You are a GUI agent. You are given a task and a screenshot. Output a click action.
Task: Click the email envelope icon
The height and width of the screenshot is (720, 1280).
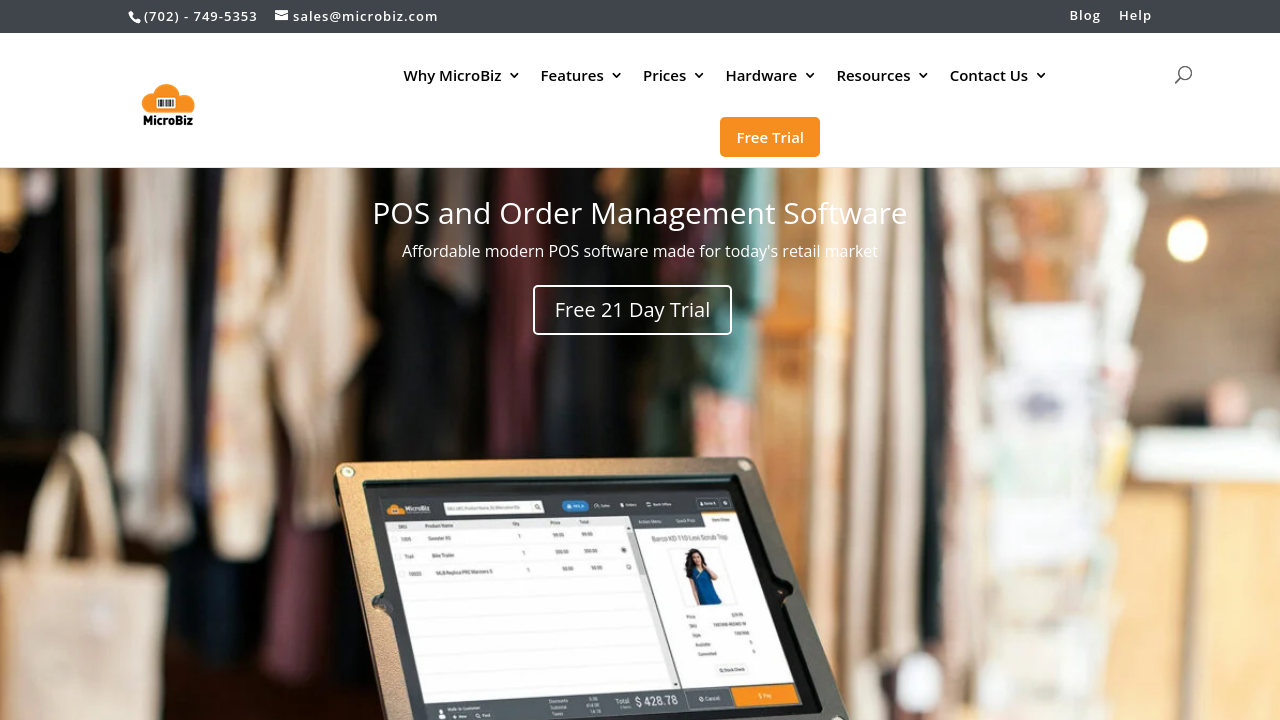click(282, 15)
